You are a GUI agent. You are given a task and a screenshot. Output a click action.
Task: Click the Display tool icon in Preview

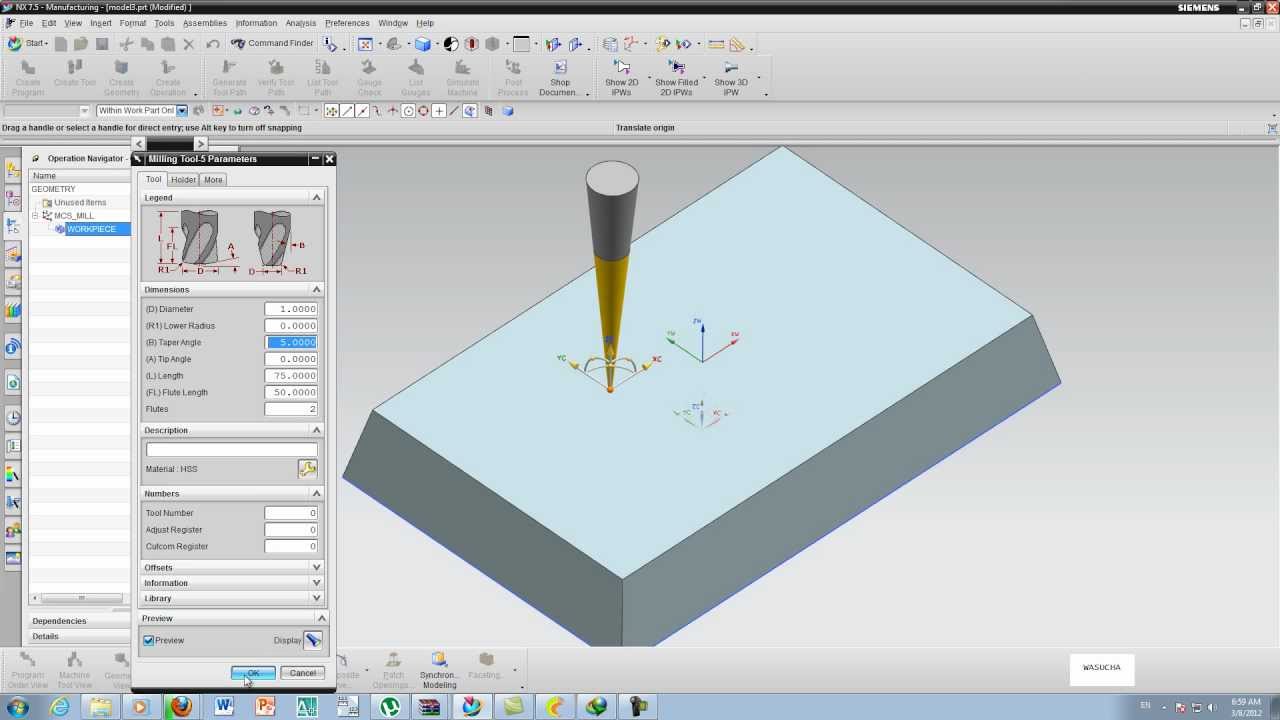pos(313,640)
